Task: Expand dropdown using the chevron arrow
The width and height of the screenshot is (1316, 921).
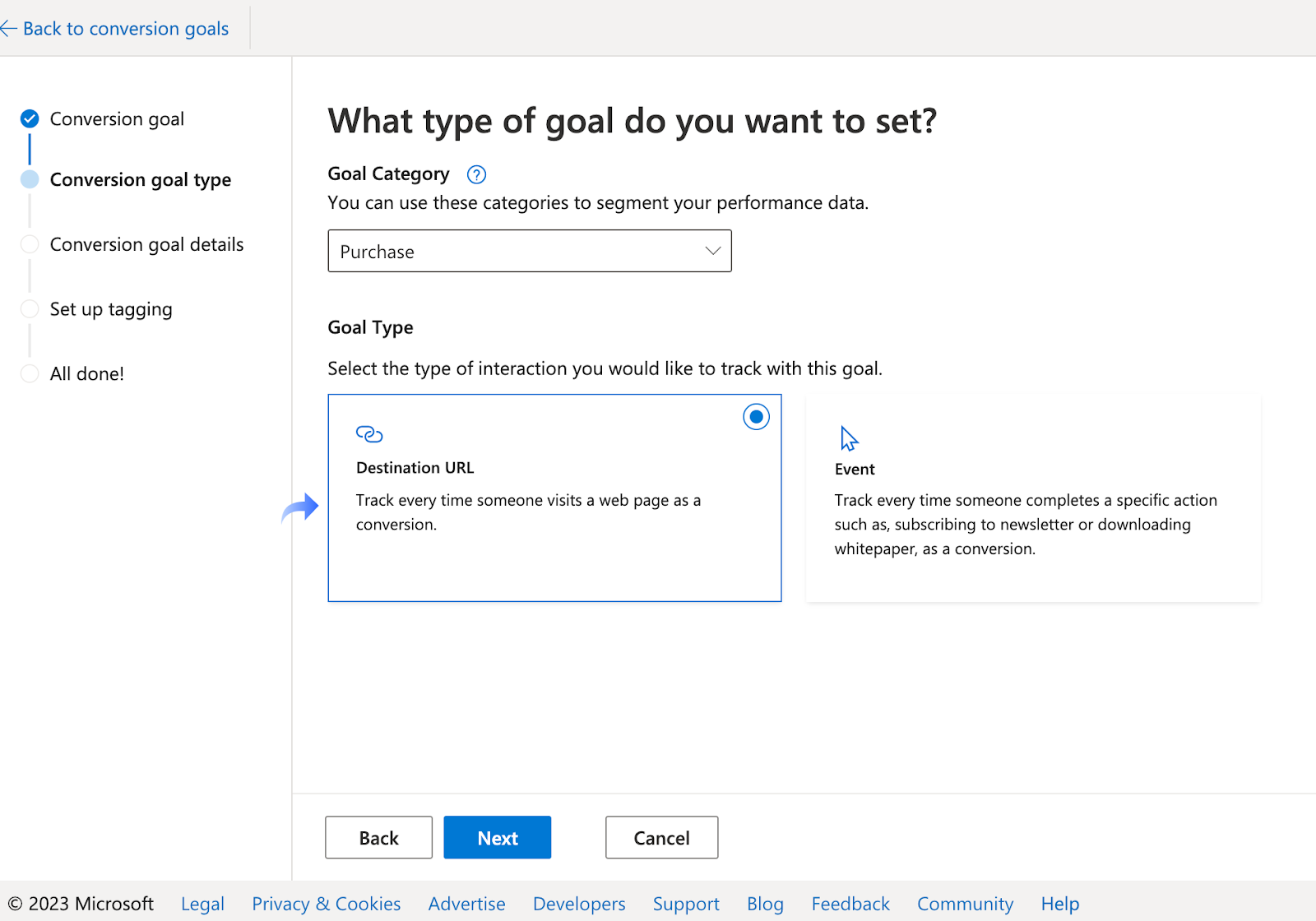Action: click(712, 251)
